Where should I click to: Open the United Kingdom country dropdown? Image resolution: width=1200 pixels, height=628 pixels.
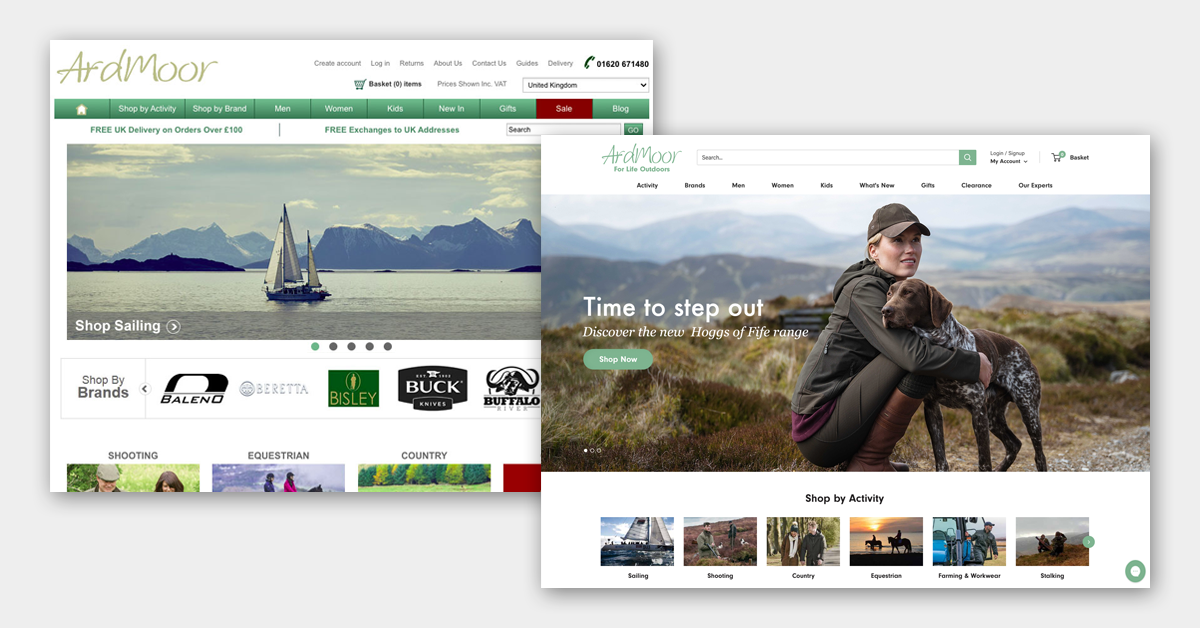click(x=585, y=85)
